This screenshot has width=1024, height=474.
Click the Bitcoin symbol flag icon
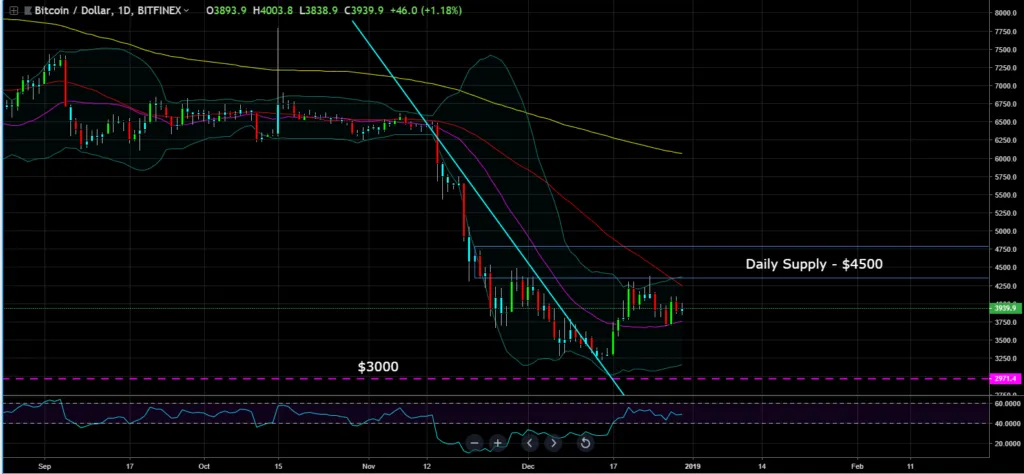tap(27, 10)
